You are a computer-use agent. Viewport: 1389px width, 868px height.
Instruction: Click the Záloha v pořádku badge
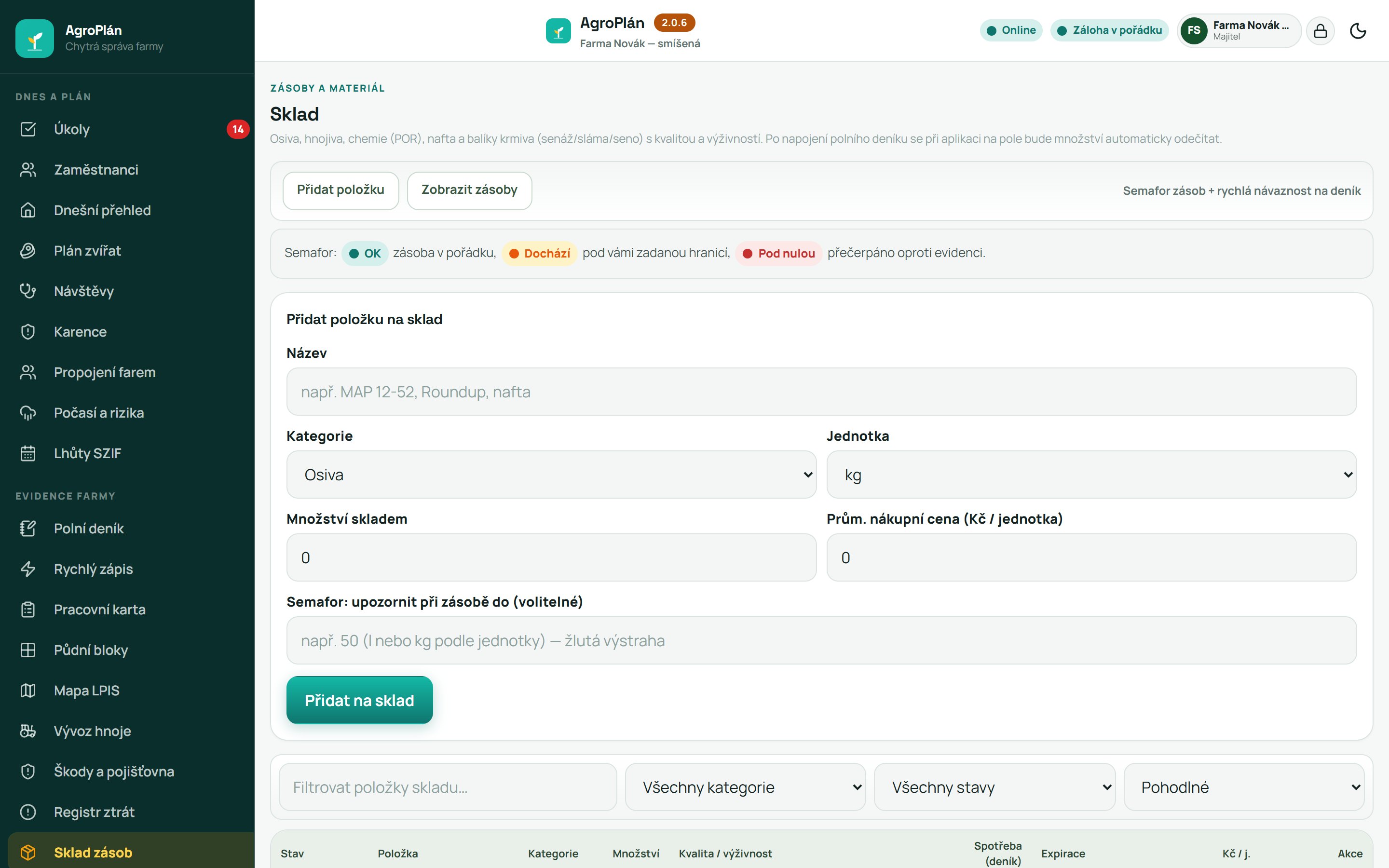[1109, 30]
